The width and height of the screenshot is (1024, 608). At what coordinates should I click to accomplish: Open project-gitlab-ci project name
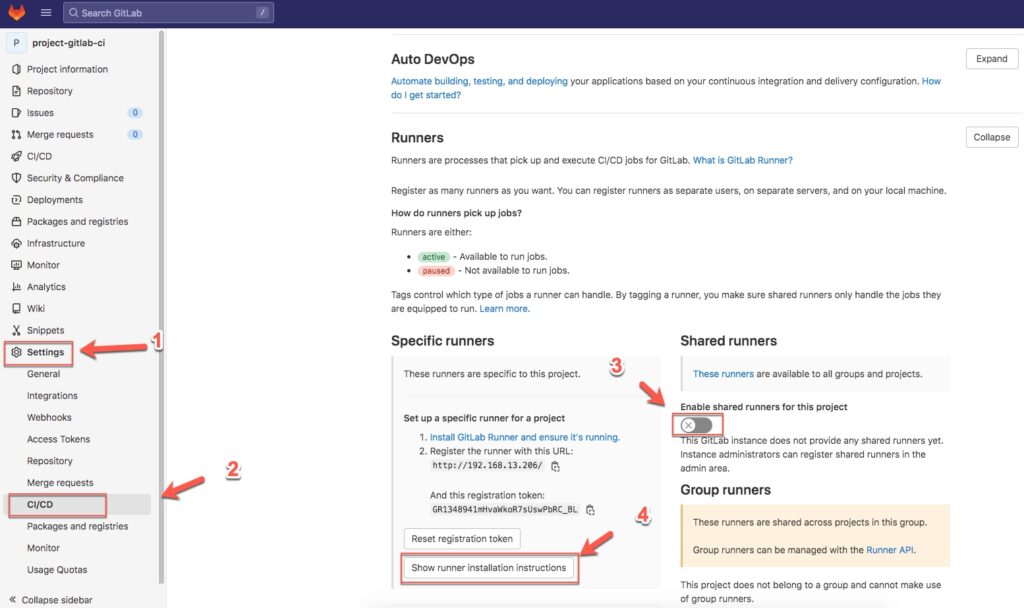tap(69, 42)
